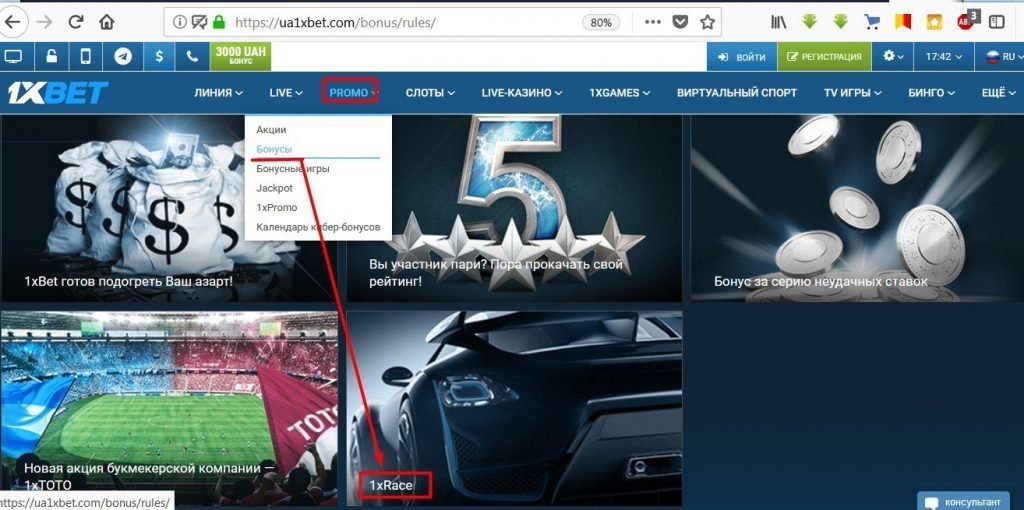Click the 80% zoom level indicator

click(601, 23)
